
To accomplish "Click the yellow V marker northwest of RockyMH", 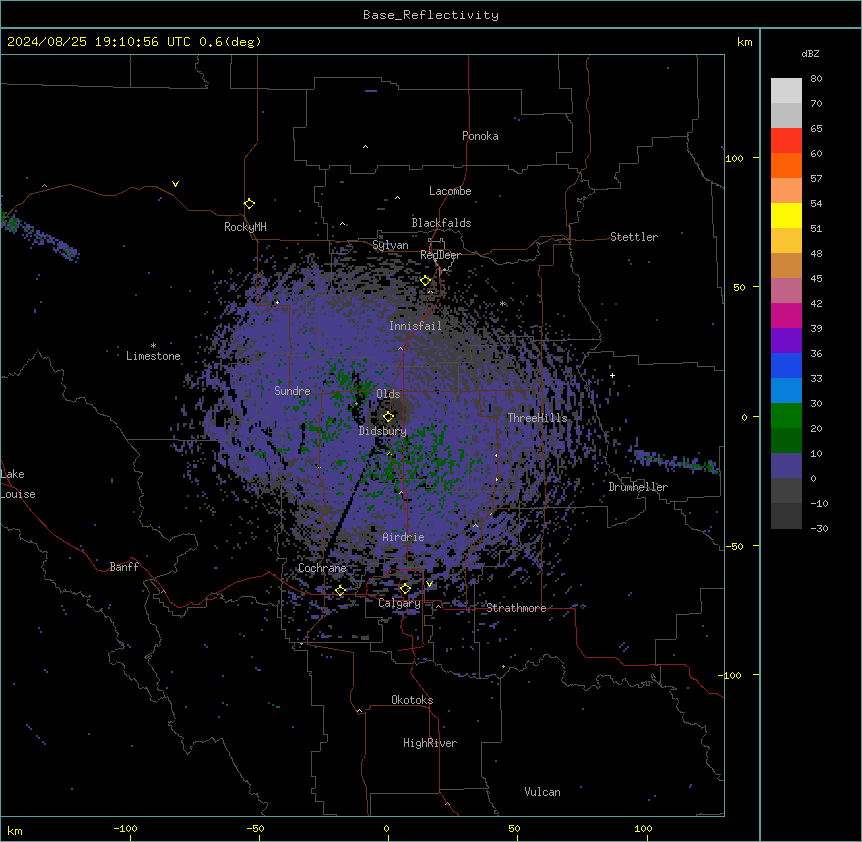I will [x=175, y=184].
